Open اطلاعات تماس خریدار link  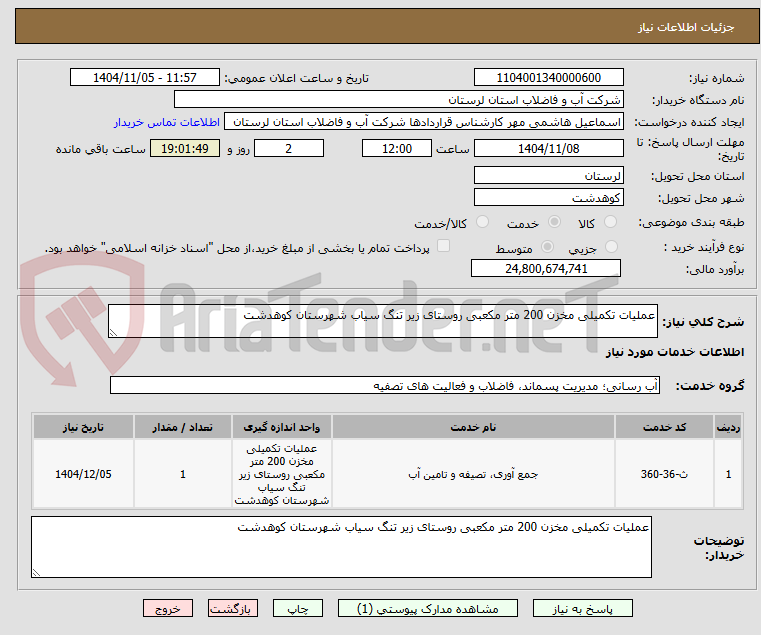(167, 122)
